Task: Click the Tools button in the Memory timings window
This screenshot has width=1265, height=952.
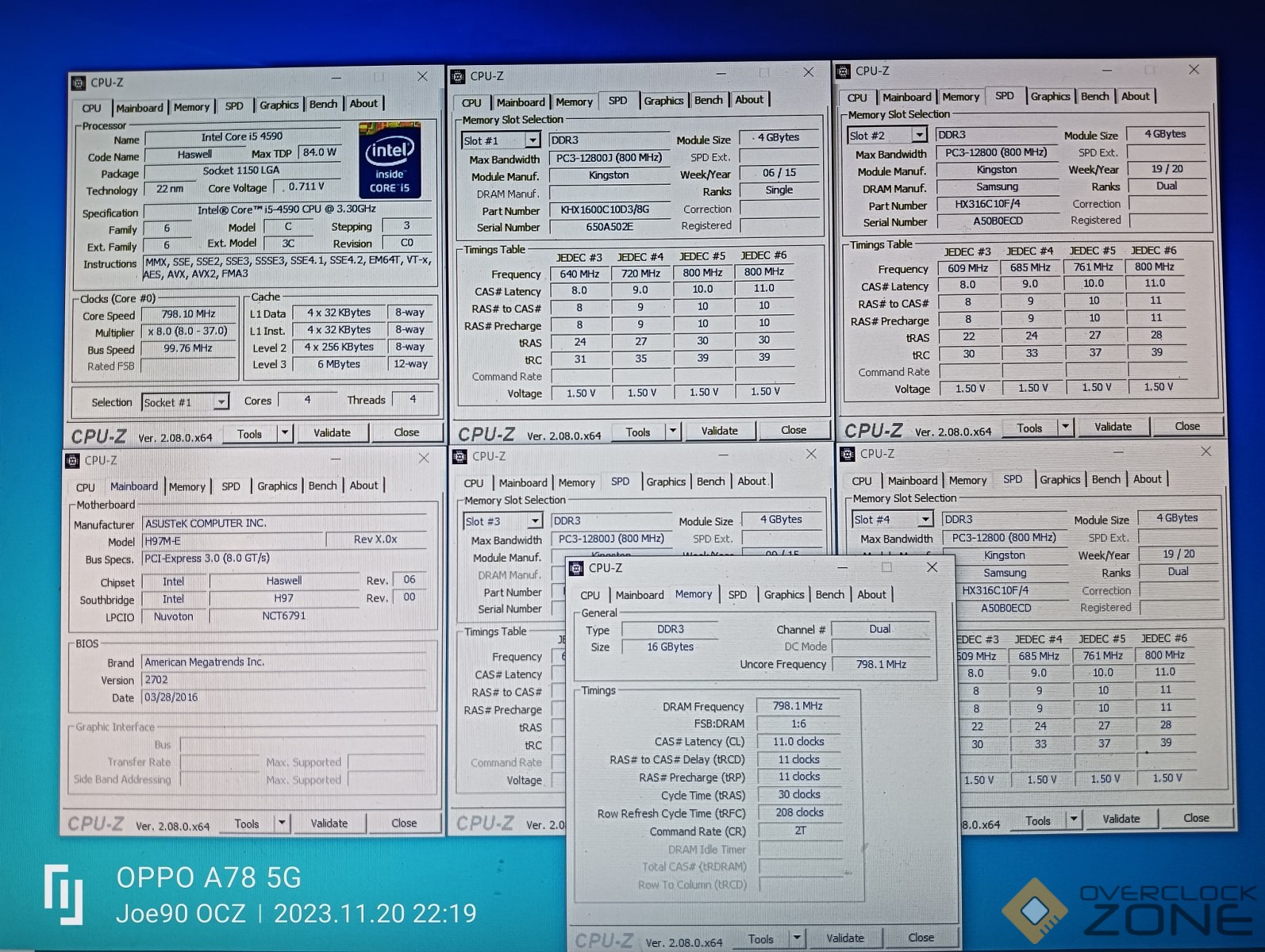Action: tap(760, 939)
